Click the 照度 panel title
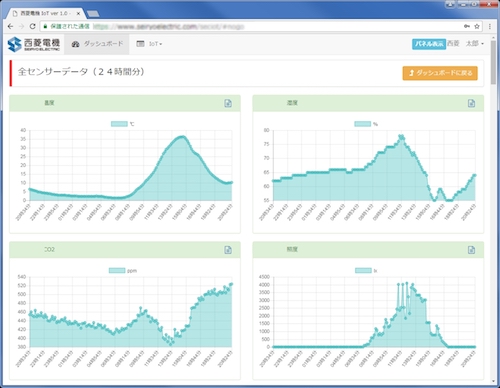The height and width of the screenshot is (388, 500). click(292, 249)
